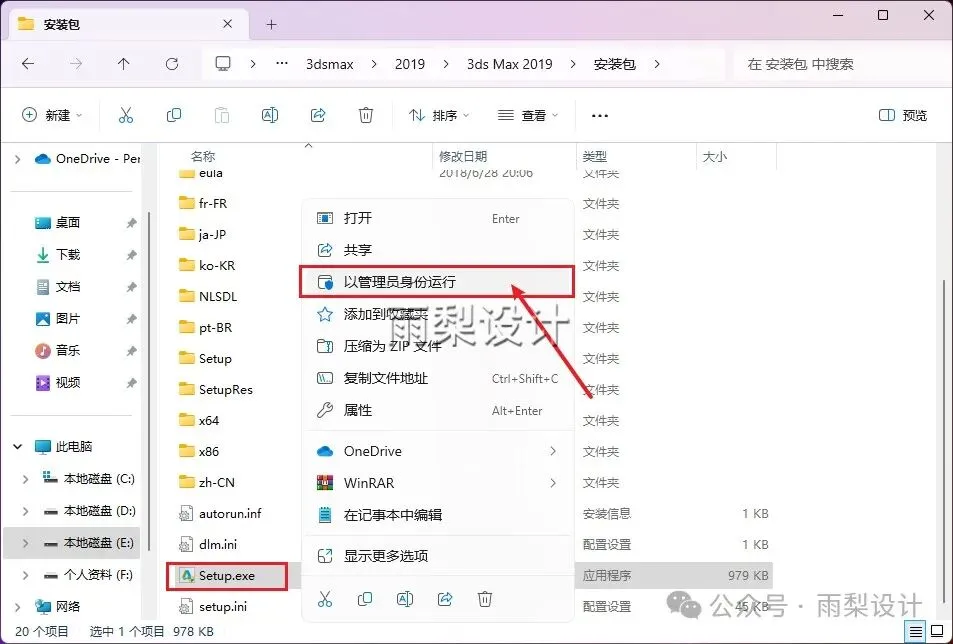
Task: Choose 添加到收藏夹 from the context menu
Action: click(x=438, y=314)
